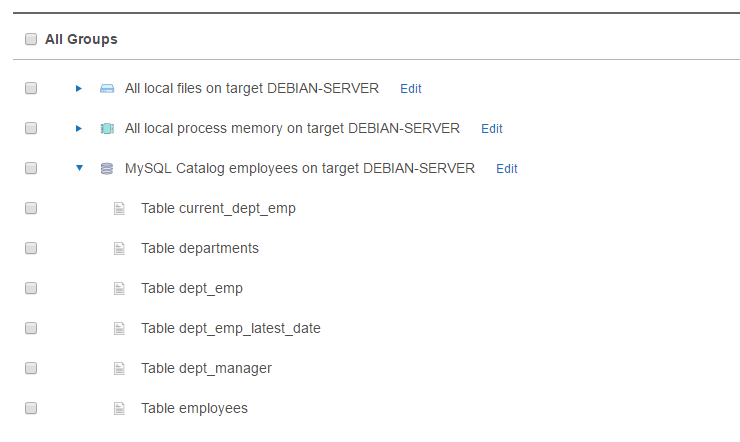Select checkbox for Table employees

(x=31, y=408)
